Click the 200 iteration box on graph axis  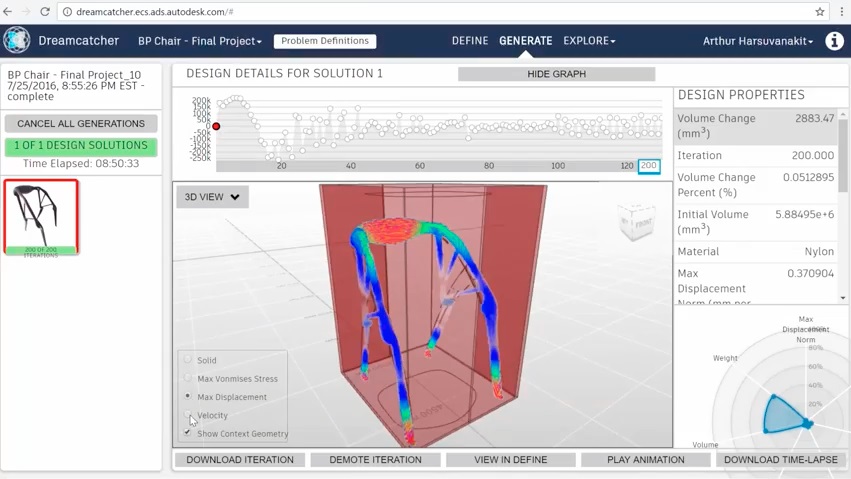click(649, 166)
